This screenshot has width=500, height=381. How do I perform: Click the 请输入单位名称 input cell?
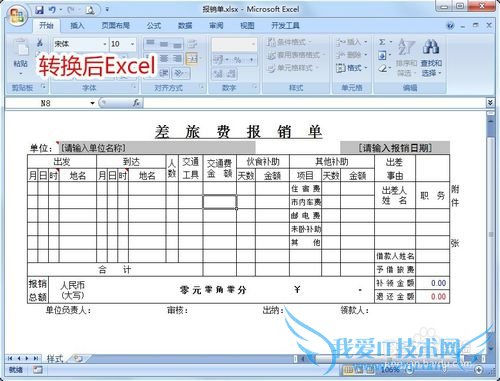[157, 148]
